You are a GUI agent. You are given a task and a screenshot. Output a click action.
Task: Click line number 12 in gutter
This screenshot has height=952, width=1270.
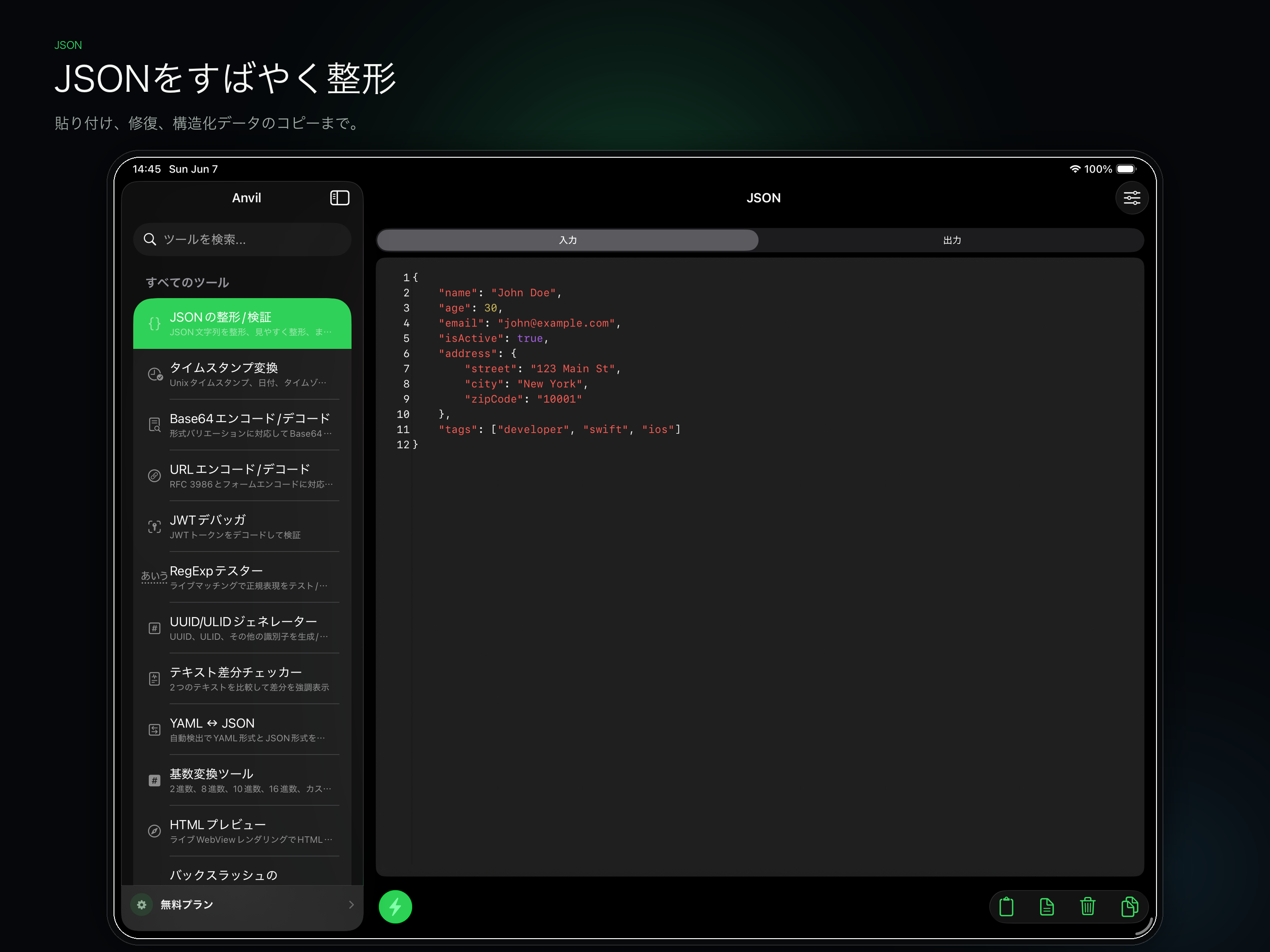click(403, 445)
